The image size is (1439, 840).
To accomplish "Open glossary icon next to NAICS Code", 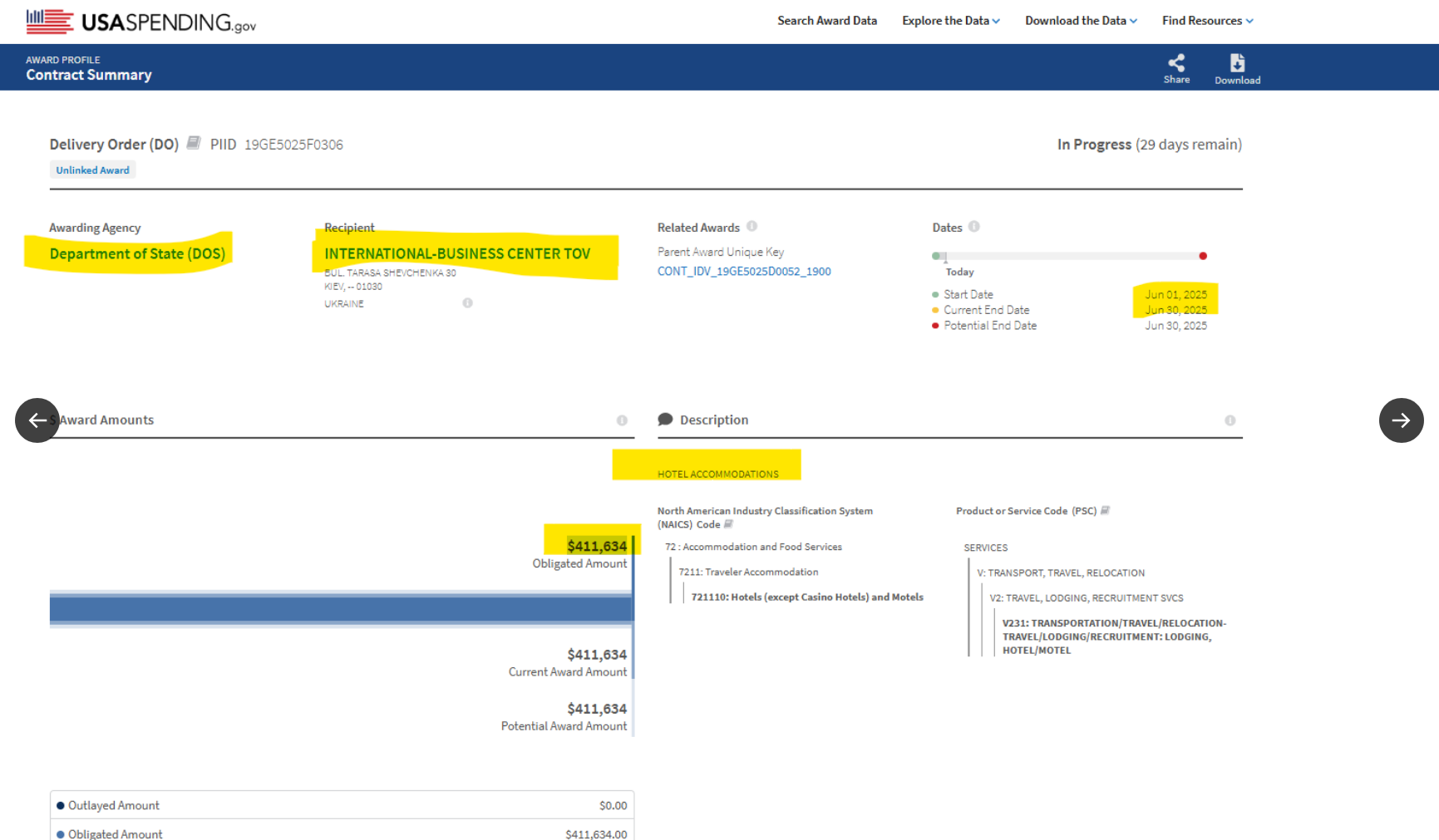I will point(728,524).
